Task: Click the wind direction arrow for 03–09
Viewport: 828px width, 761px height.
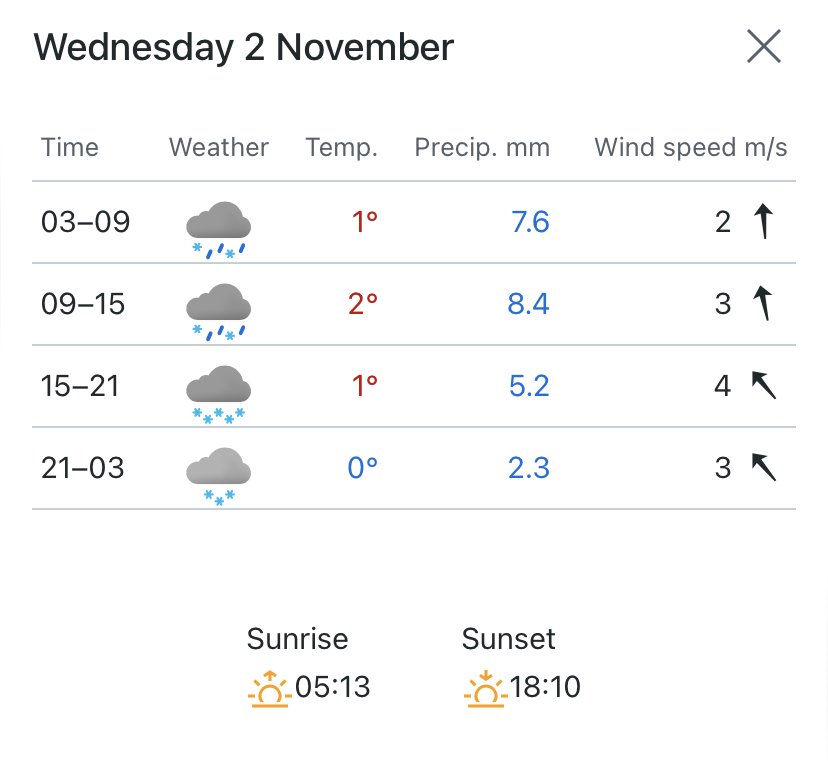Action: (x=764, y=221)
